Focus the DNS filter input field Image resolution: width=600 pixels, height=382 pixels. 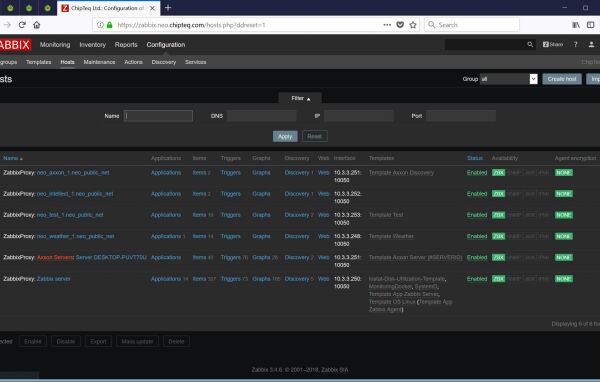click(x=262, y=116)
